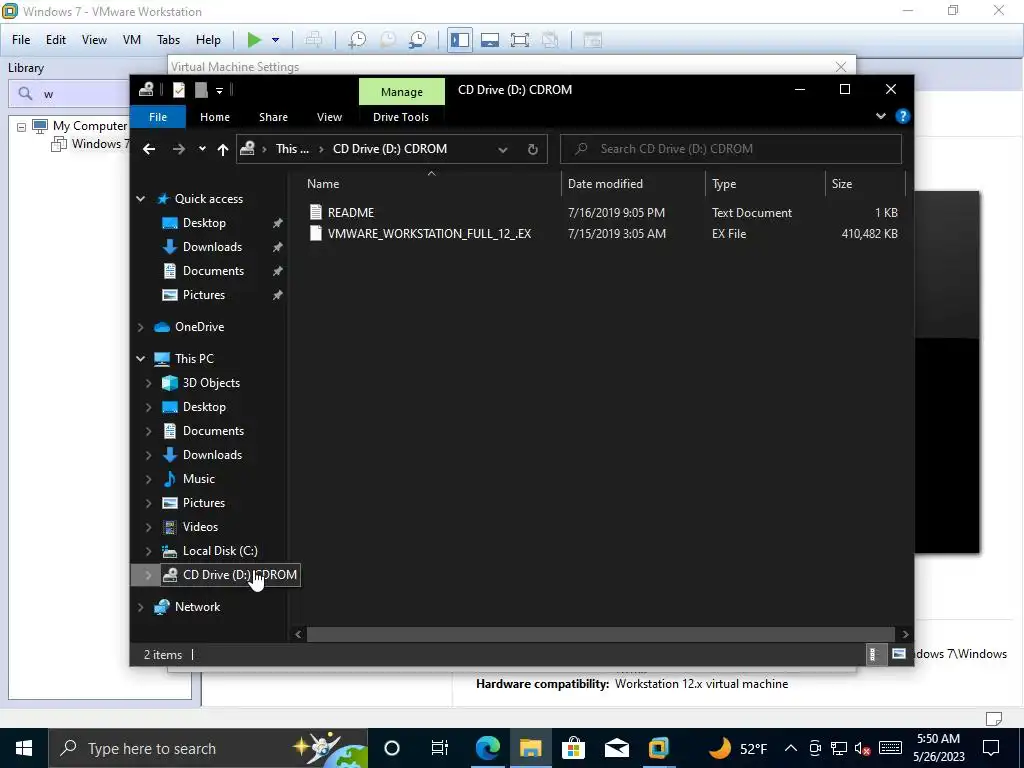Click the Properties quick access icon

click(x=178, y=90)
